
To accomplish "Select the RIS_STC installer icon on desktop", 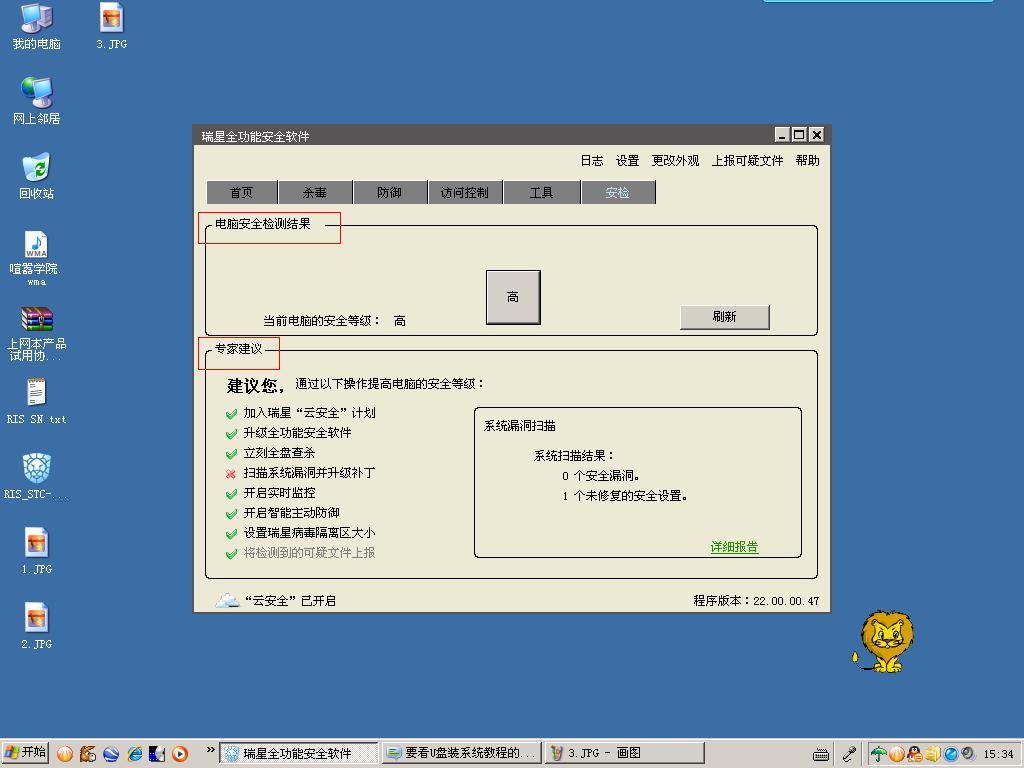I will [37, 476].
